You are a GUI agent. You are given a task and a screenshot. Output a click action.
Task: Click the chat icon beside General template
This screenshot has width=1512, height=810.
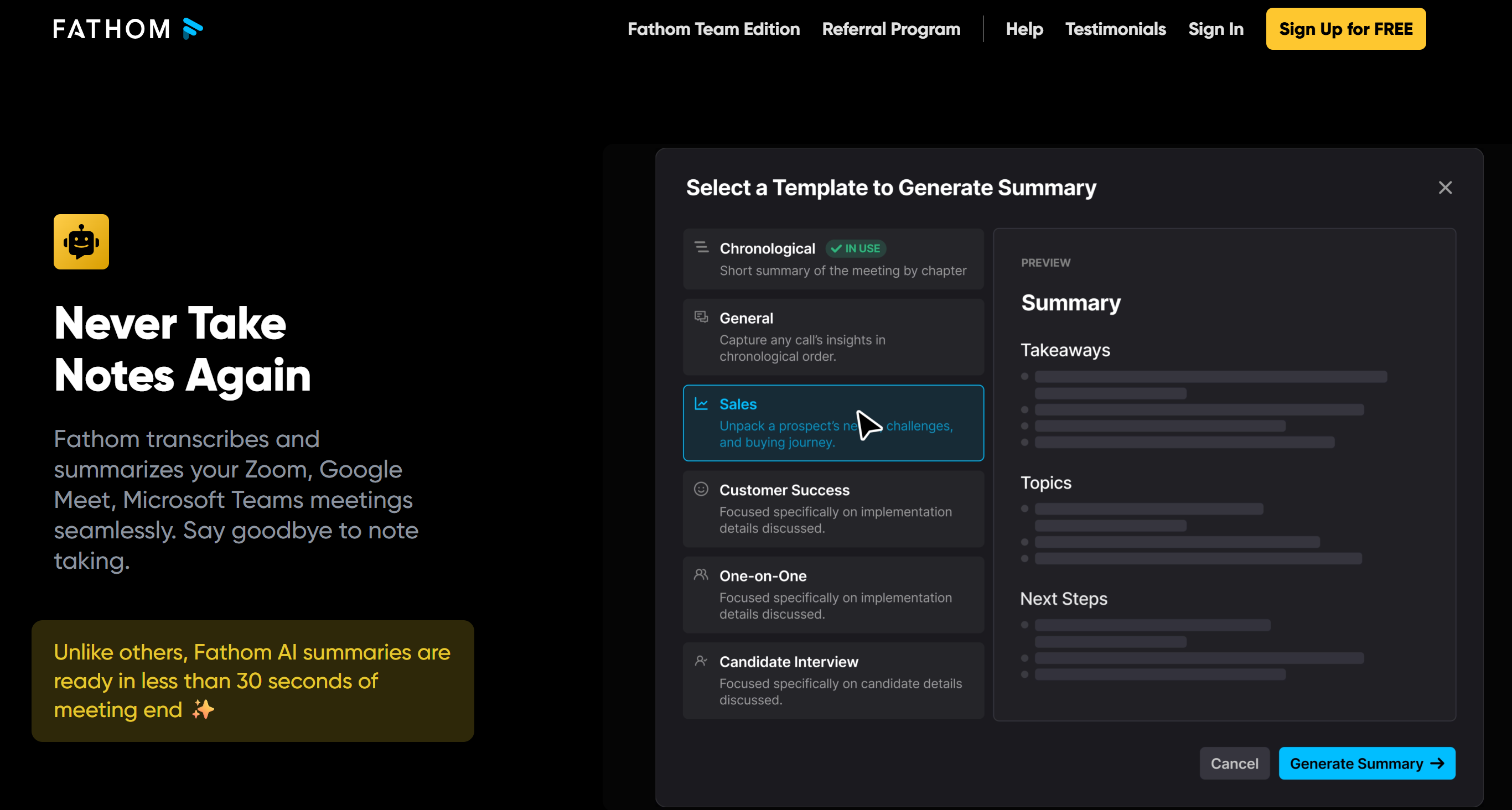(x=700, y=316)
